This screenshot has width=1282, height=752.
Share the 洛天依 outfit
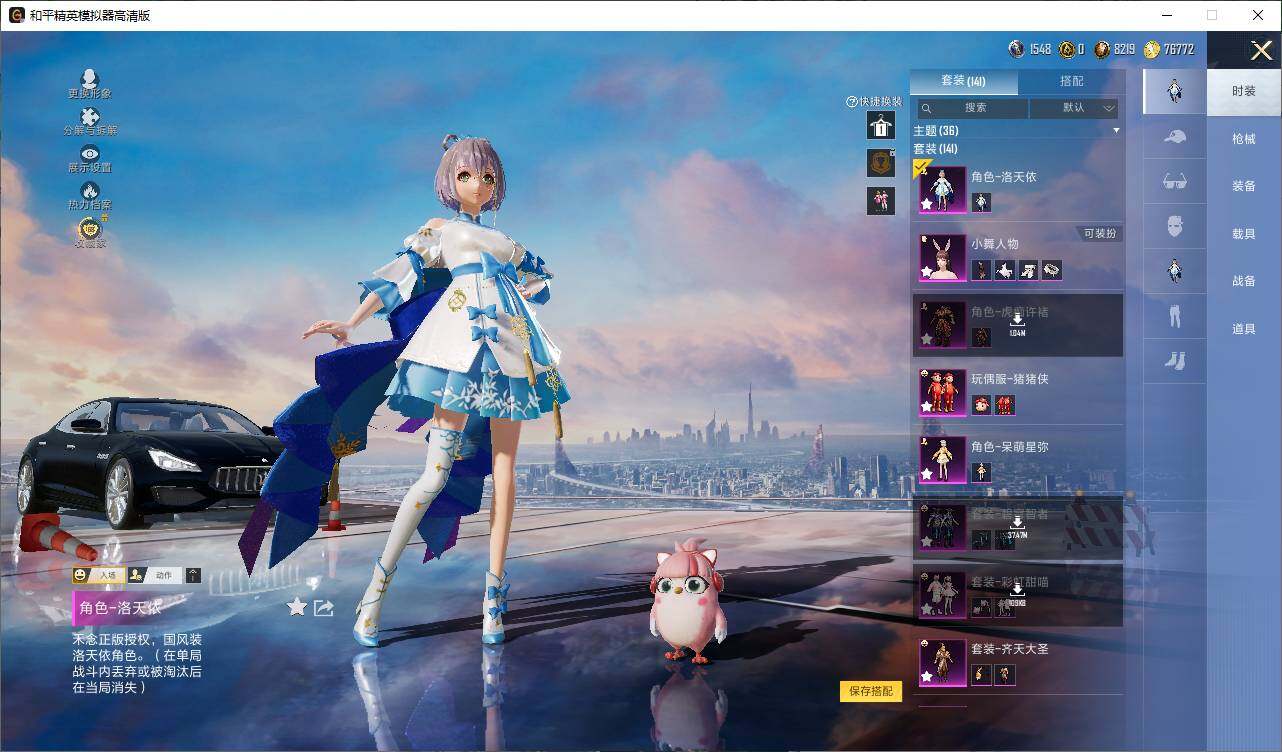[323, 607]
